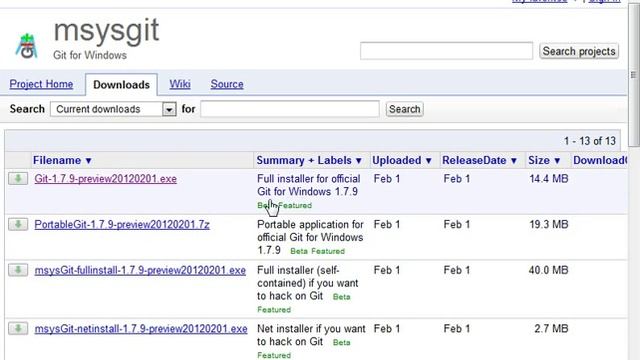This screenshot has width=640, height=360.
Task: Click the '40.0 MB' size cell
Action: pos(549,270)
